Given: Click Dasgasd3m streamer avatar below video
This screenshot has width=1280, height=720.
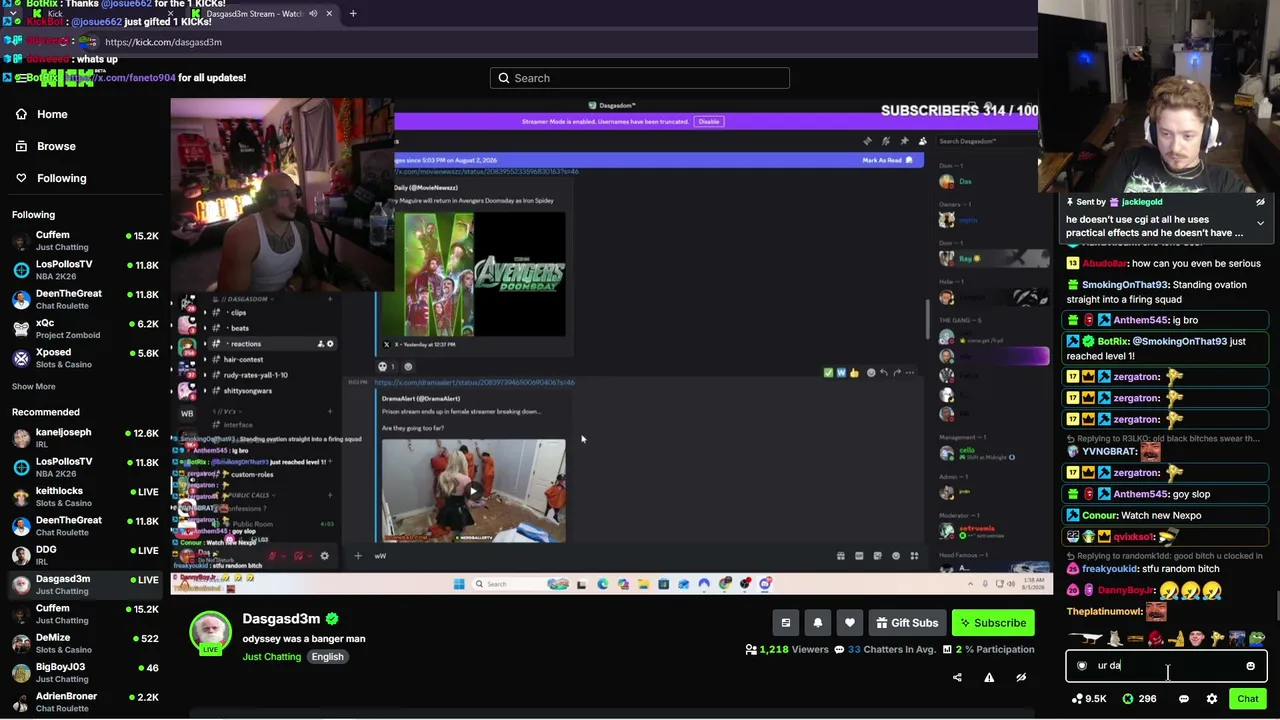Looking at the screenshot, I should point(210,632).
